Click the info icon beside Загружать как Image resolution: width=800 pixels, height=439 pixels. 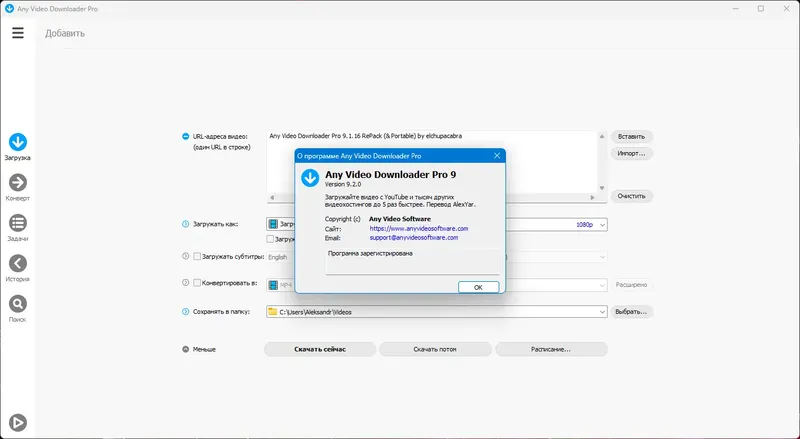[186, 224]
